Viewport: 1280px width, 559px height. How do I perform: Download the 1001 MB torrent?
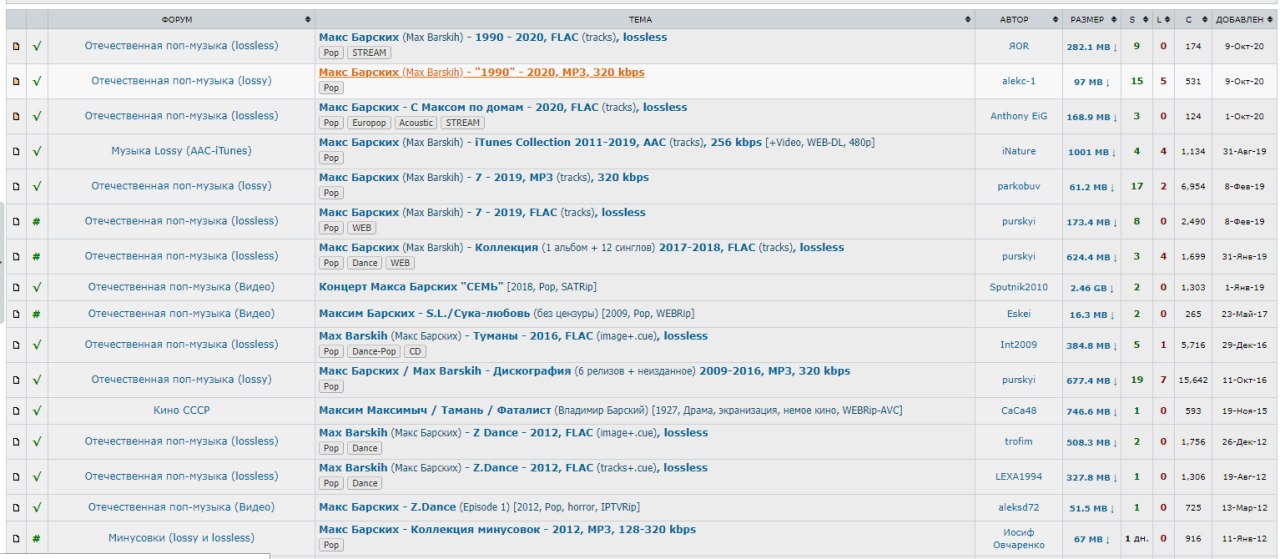point(1091,151)
